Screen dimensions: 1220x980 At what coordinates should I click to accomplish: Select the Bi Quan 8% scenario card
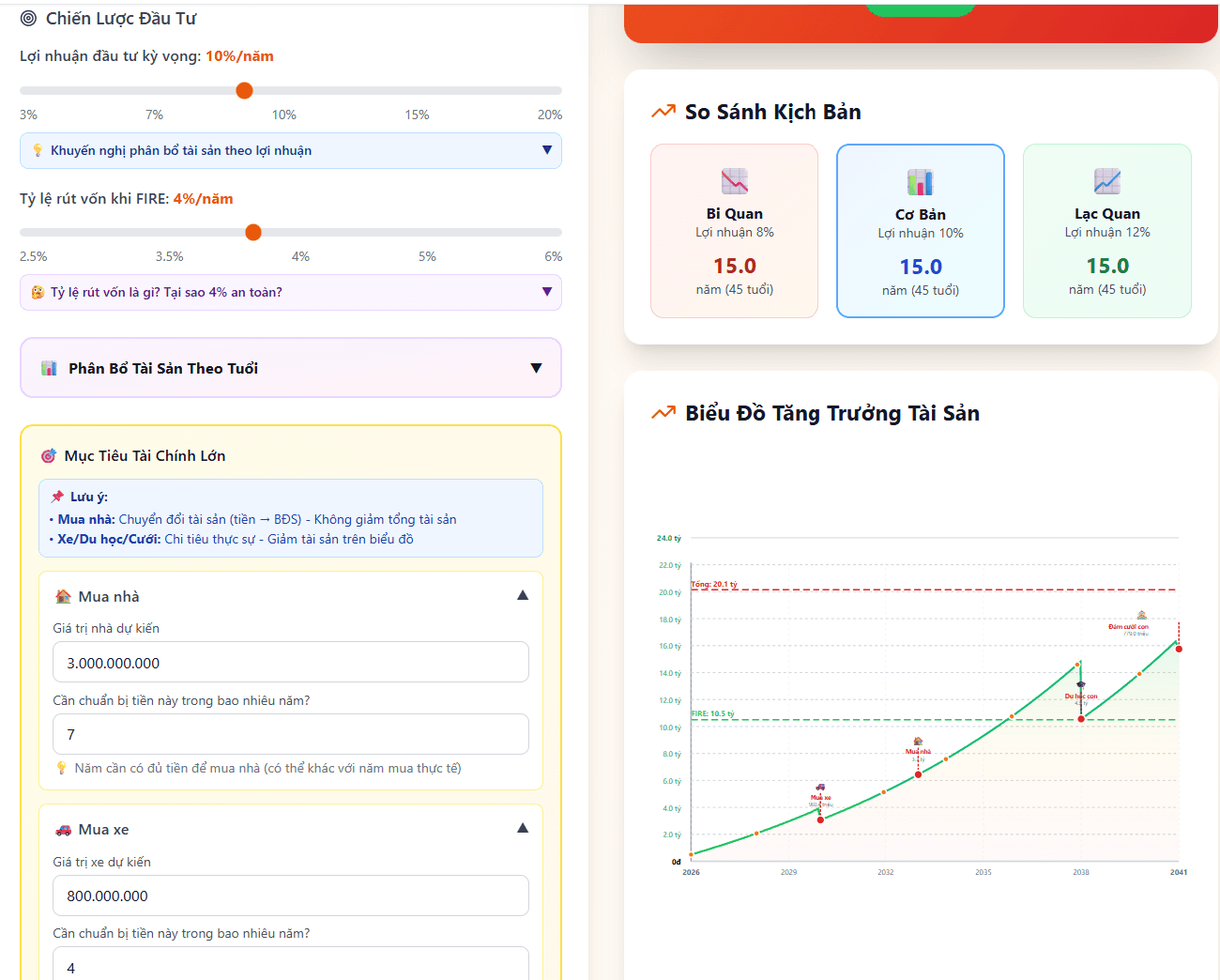734,231
